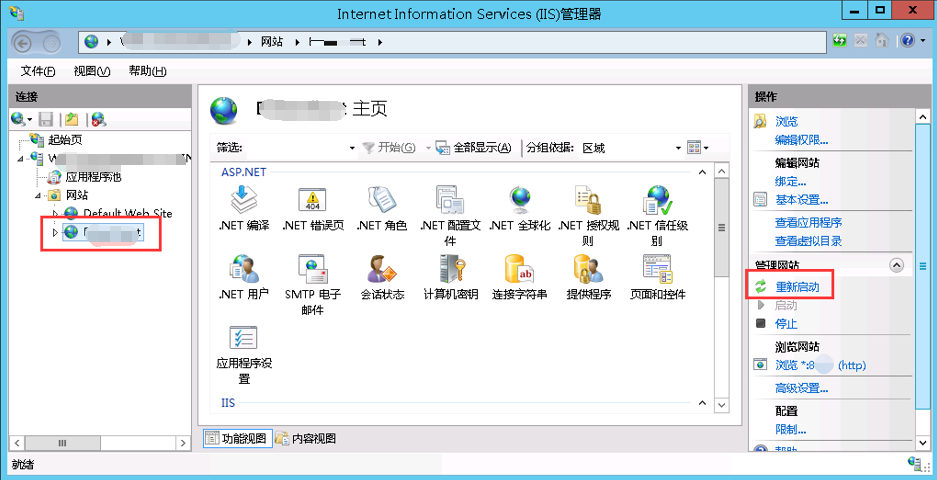Click the actions pane scrollbar up arrow

922,115
